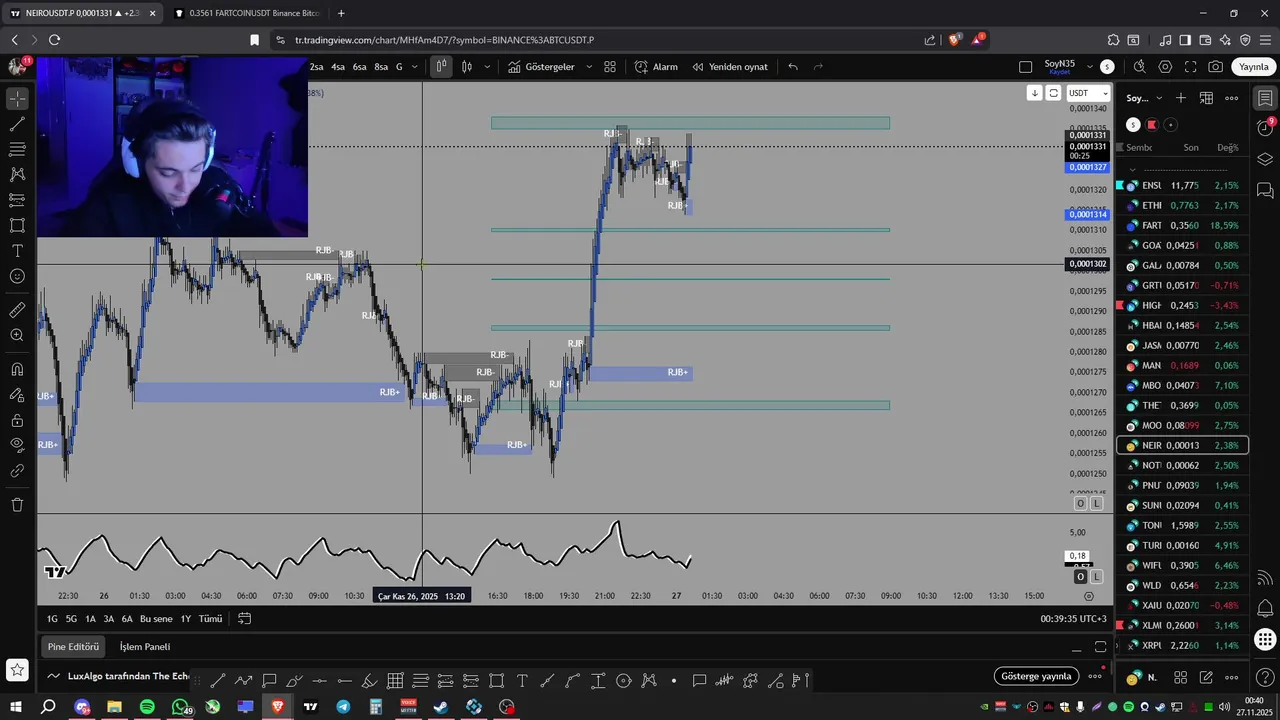The height and width of the screenshot is (720, 1280).
Task: Select FART row in watchlist
Action: click(1182, 226)
